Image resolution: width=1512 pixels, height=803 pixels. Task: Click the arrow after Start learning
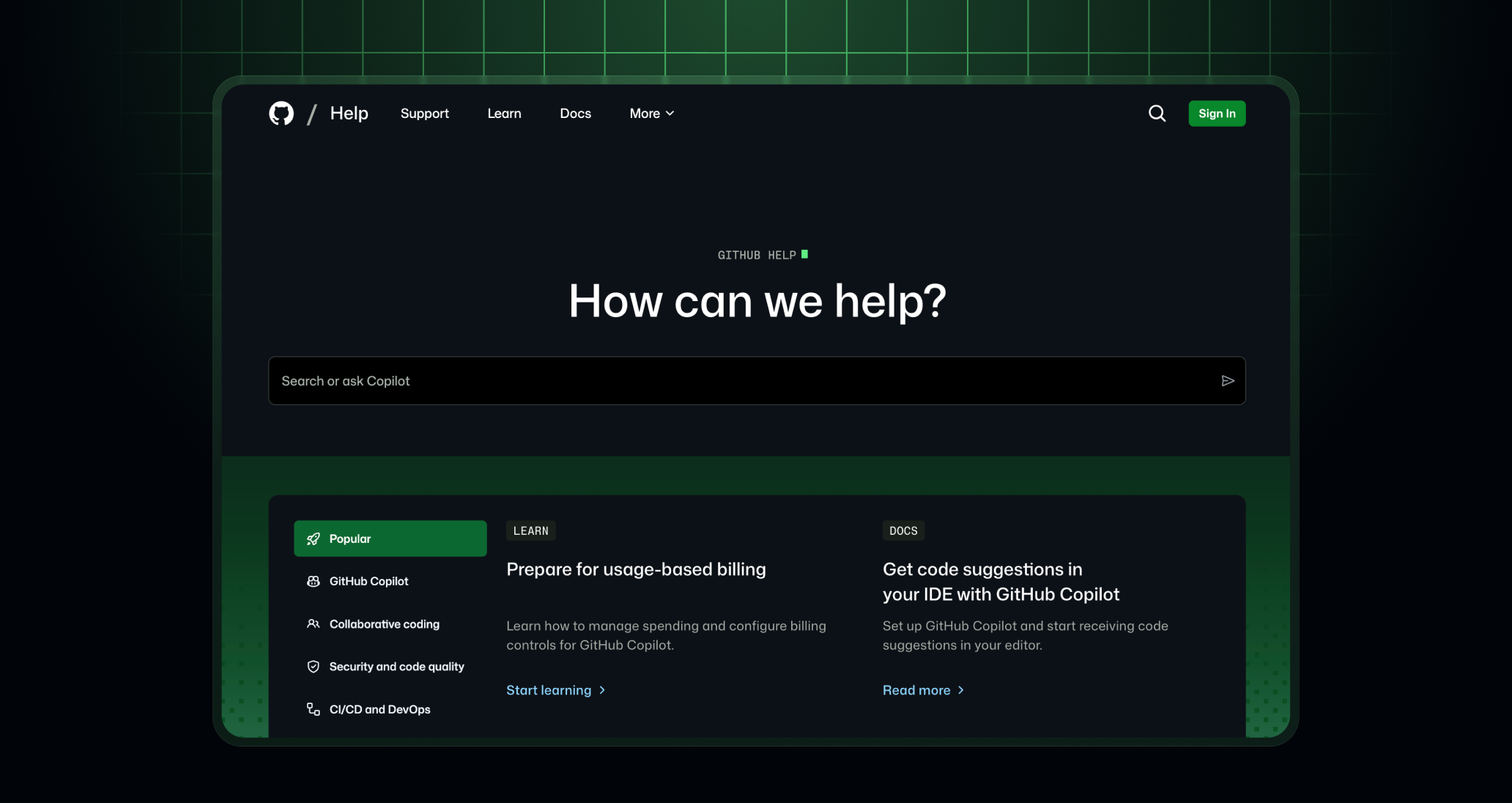(x=602, y=690)
